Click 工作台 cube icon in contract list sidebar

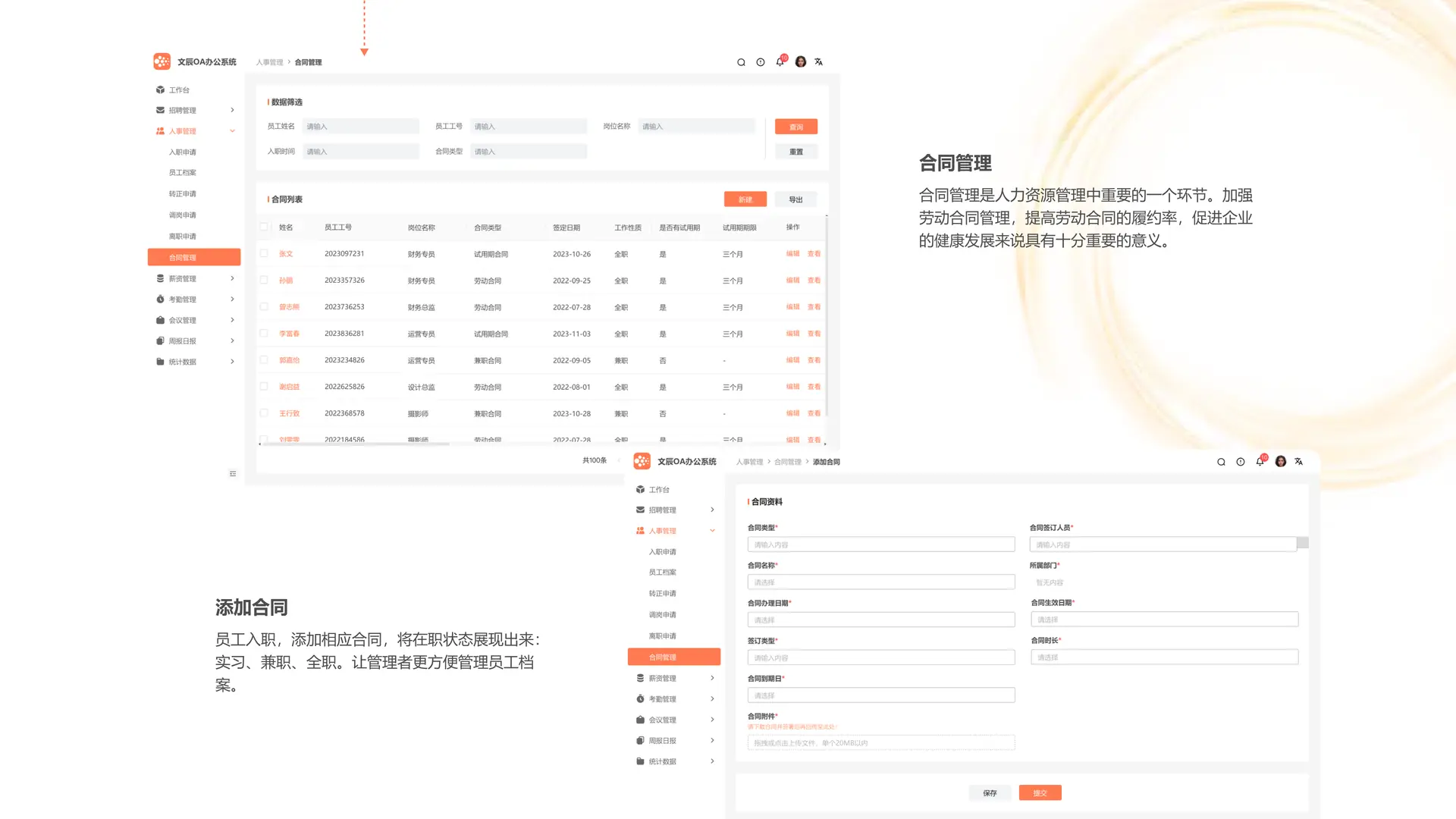(160, 89)
